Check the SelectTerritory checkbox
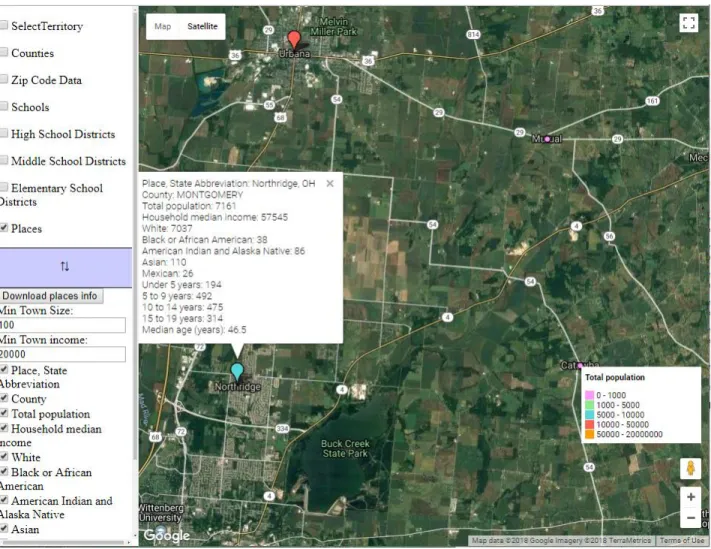The image size is (711, 549). tap(4, 25)
